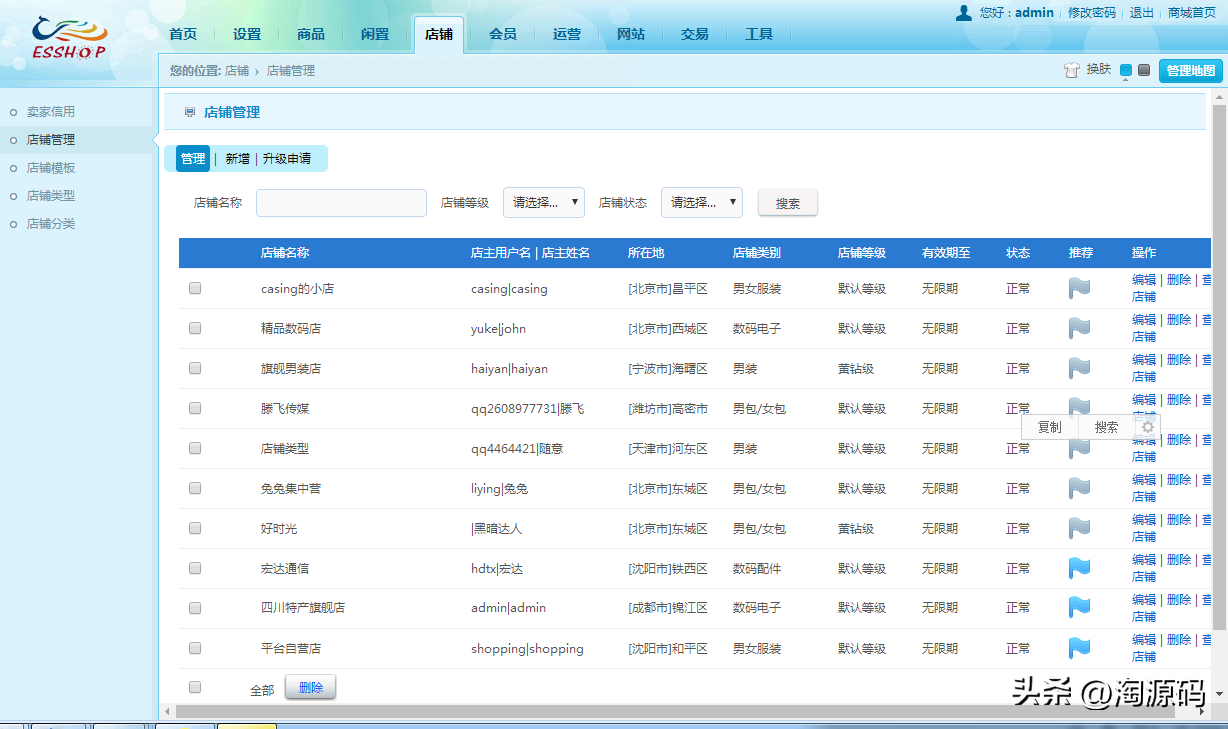This screenshot has height=729, width=1228.
Task: Click the monitor icon beside 店铺管理 heading
Action: coord(189,112)
